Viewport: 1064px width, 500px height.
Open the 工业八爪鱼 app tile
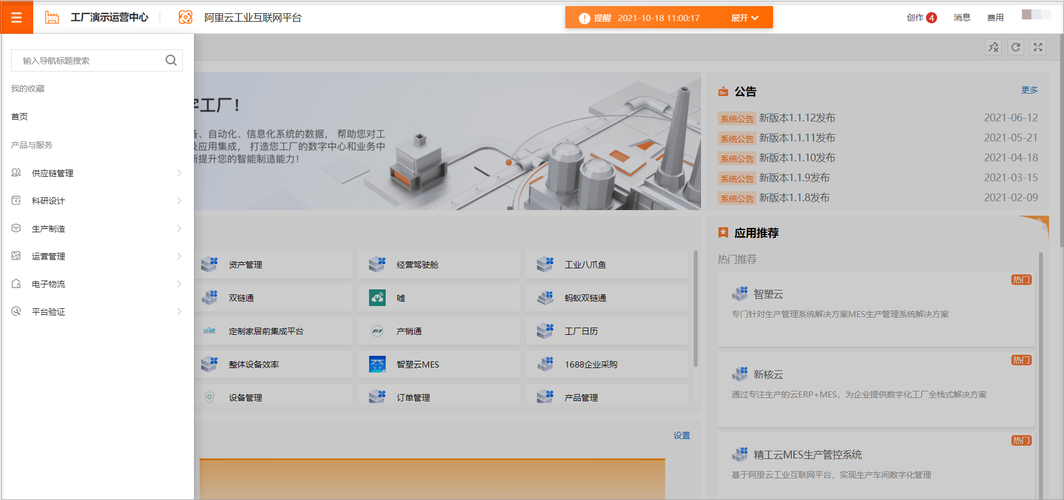(607, 265)
